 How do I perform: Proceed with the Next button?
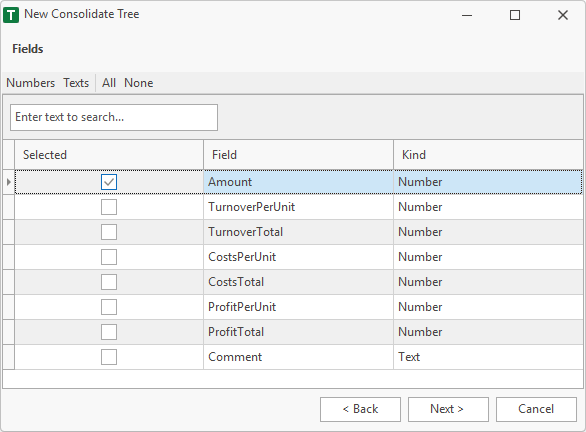click(448, 409)
